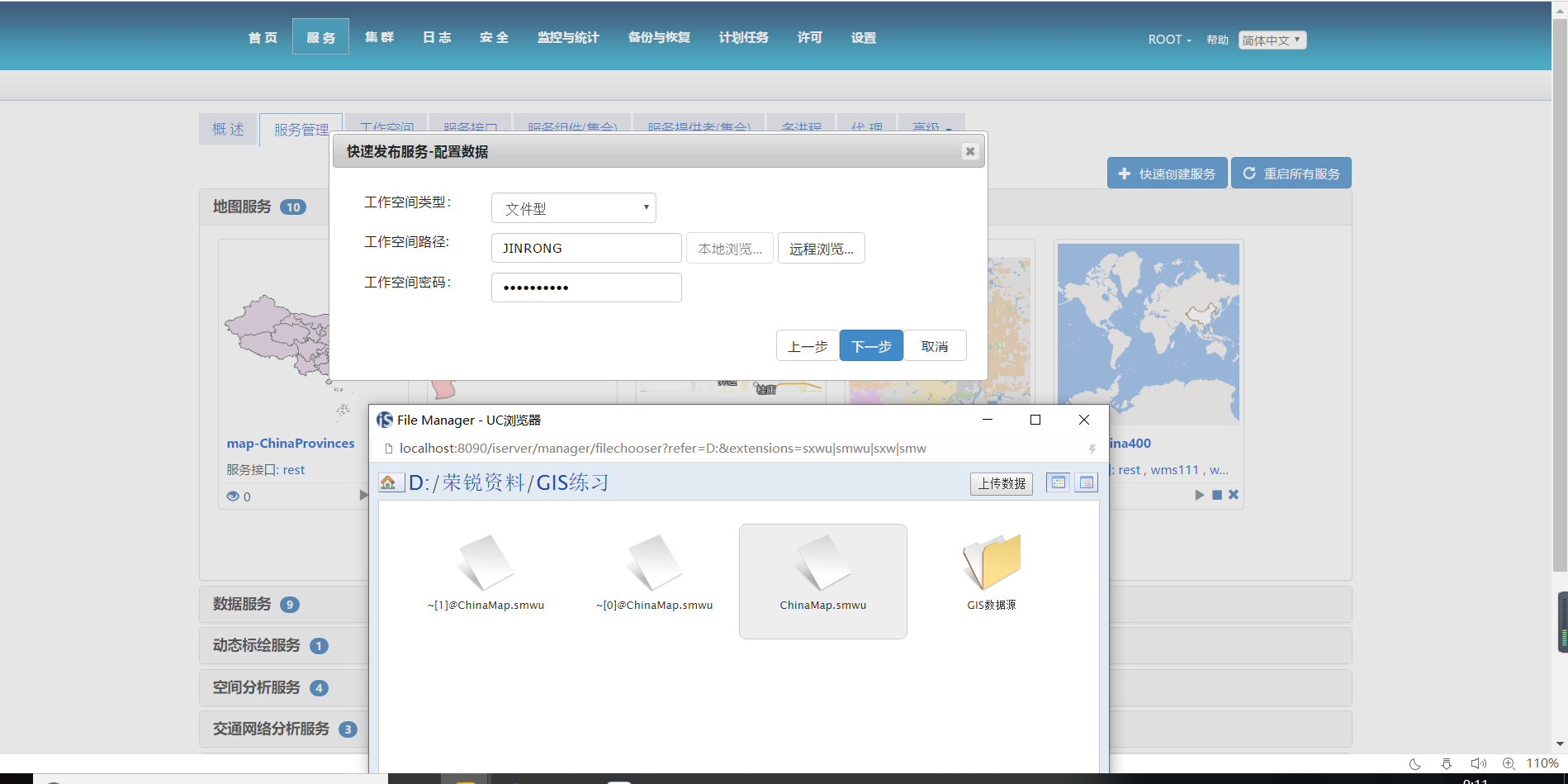Image resolution: width=1568 pixels, height=784 pixels.
Task: Switch File Manager to thumbnail view
Action: [1058, 482]
